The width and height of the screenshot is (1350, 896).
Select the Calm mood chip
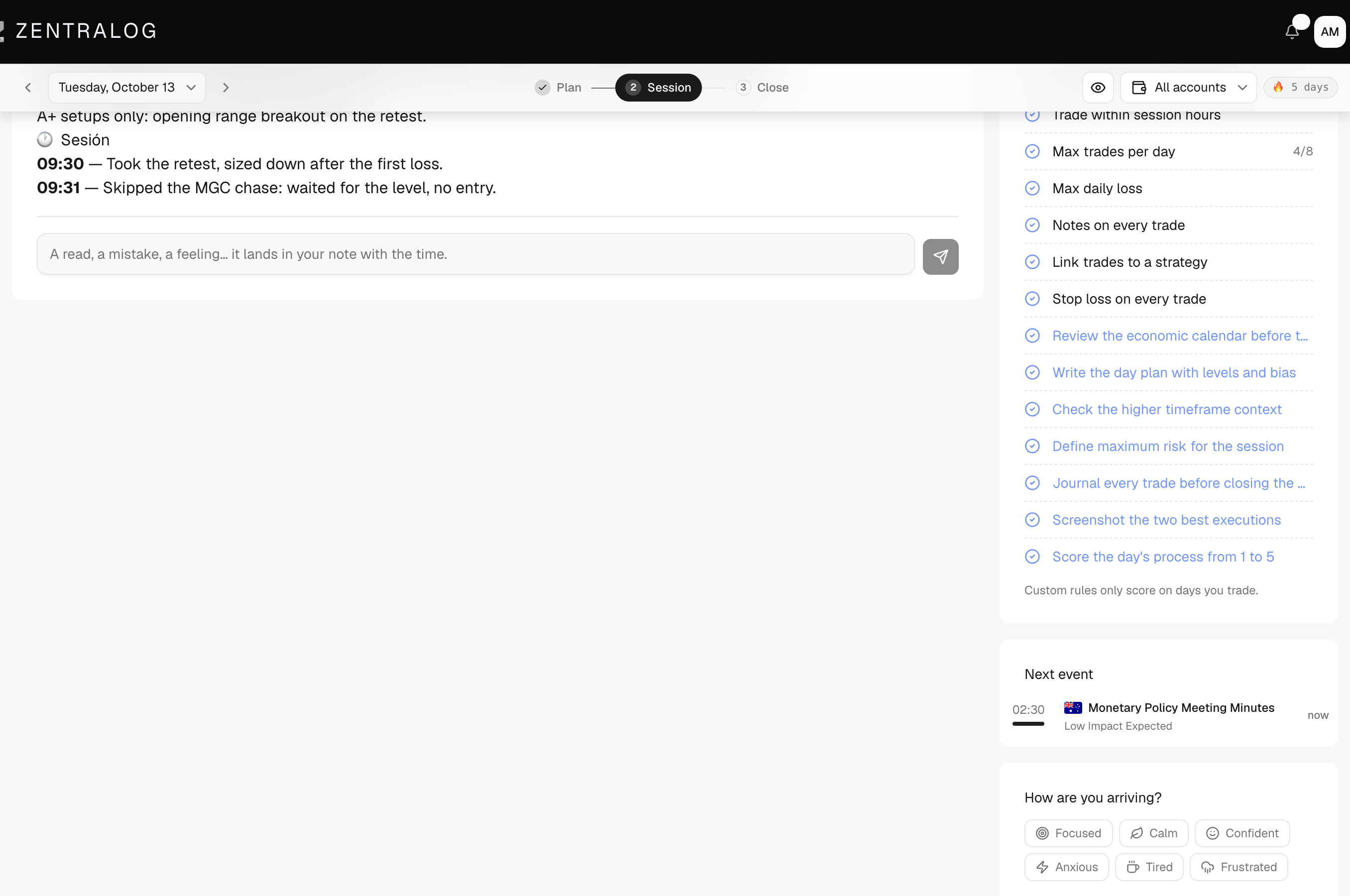click(x=1153, y=833)
